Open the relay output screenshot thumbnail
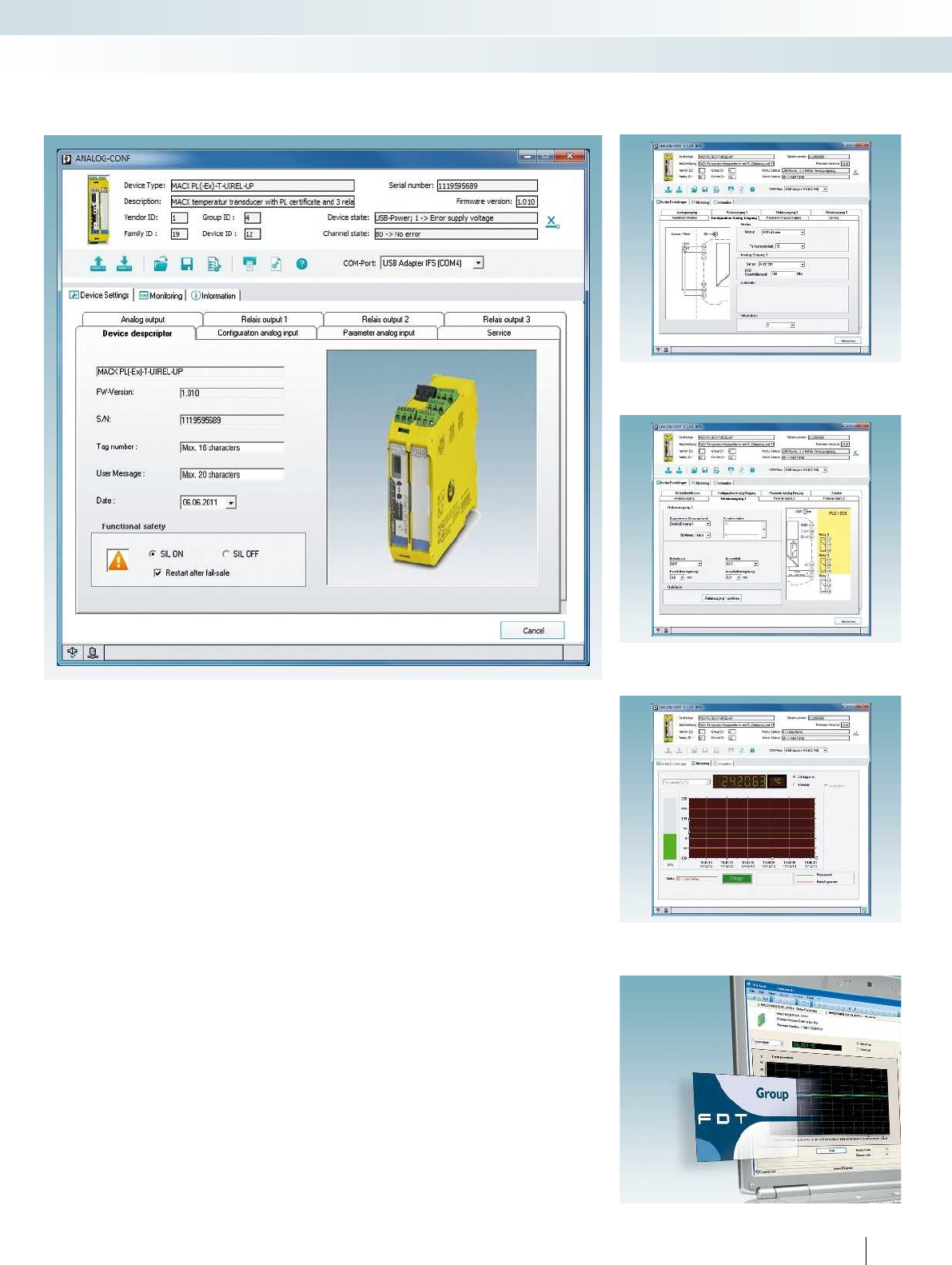The height and width of the screenshot is (1265, 952). [760, 529]
